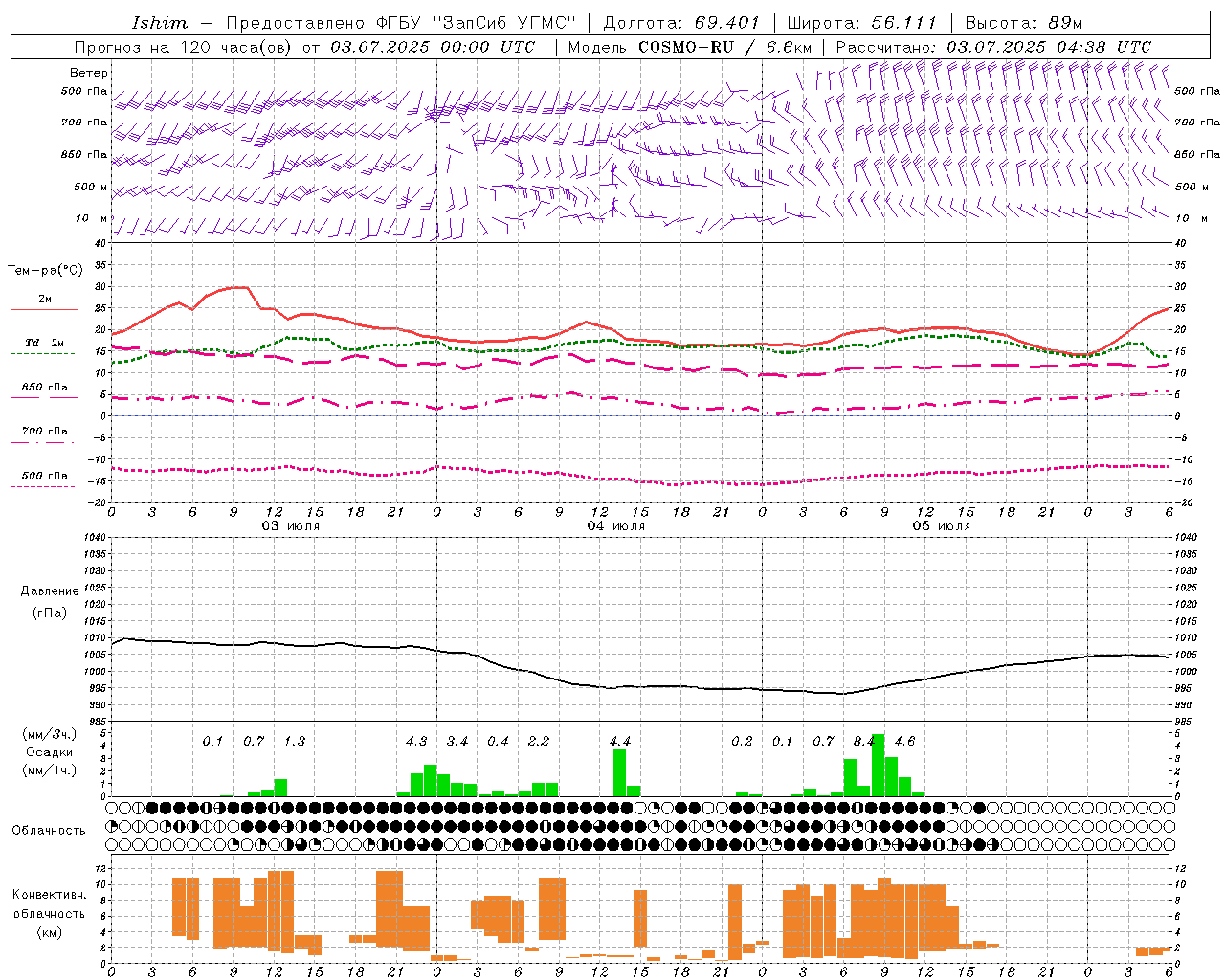Image resolution: width=1225 pixels, height=980 pixels.
Task: Click the "Ветер" wind panel label
Action: 89,73
